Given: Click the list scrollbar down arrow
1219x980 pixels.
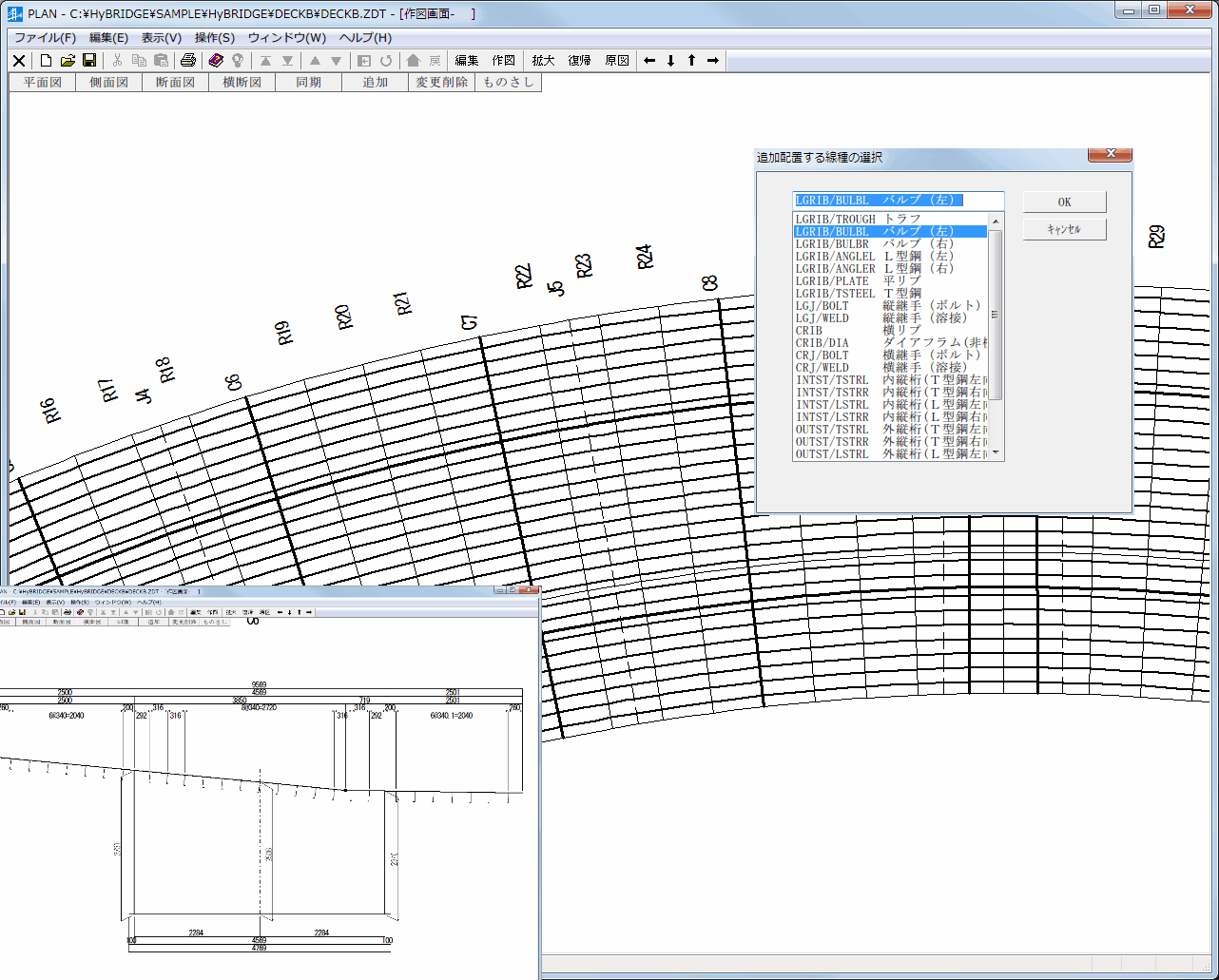Looking at the screenshot, I should pos(996,453).
